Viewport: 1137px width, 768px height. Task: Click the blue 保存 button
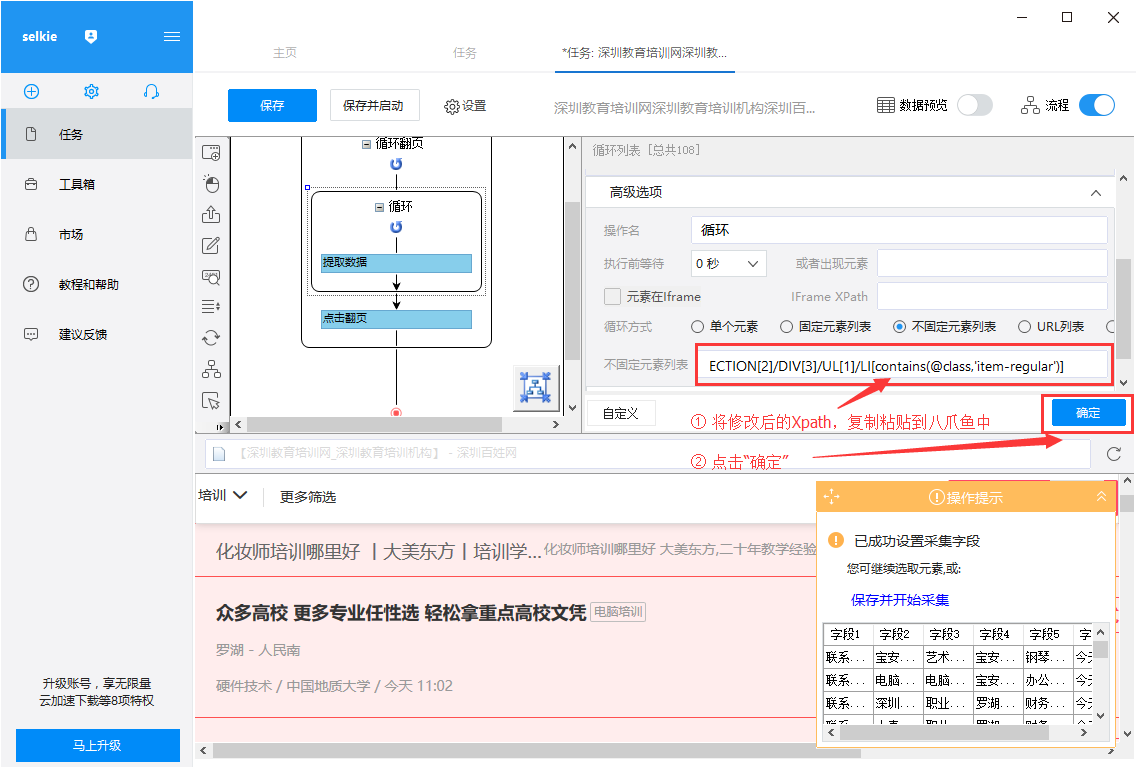[272, 106]
